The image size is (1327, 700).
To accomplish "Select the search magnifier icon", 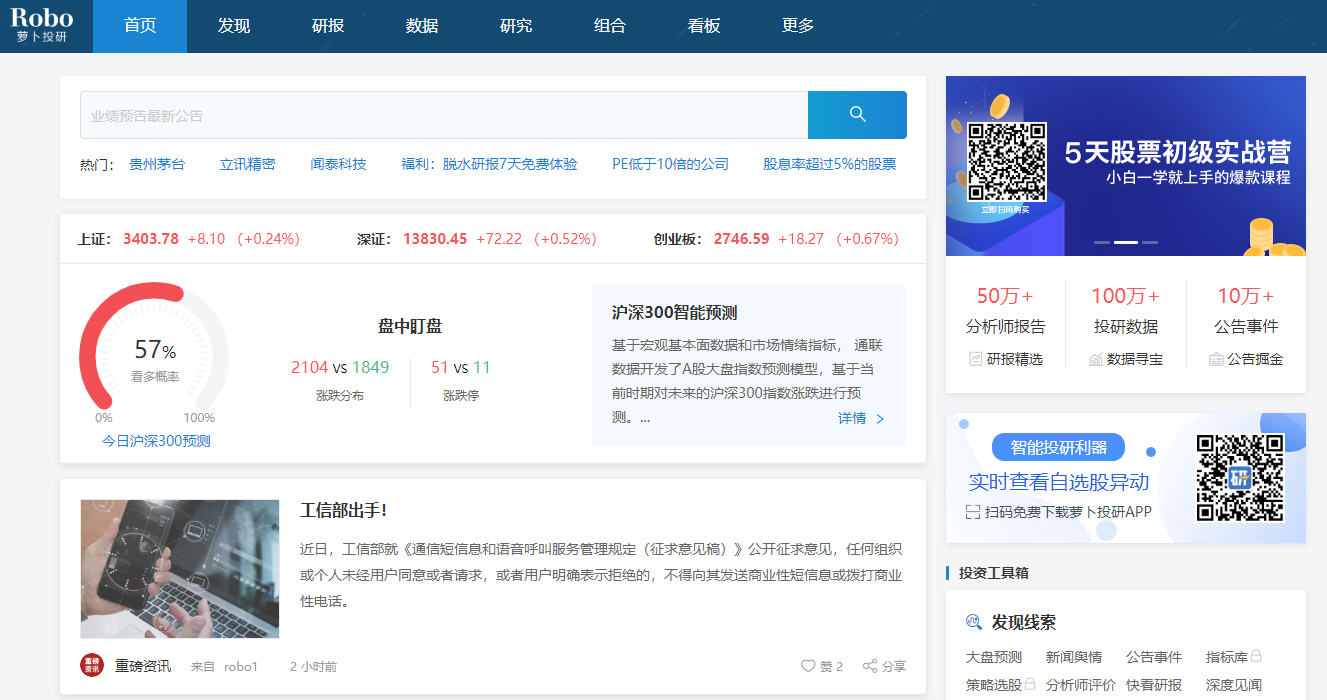I will (x=857, y=114).
